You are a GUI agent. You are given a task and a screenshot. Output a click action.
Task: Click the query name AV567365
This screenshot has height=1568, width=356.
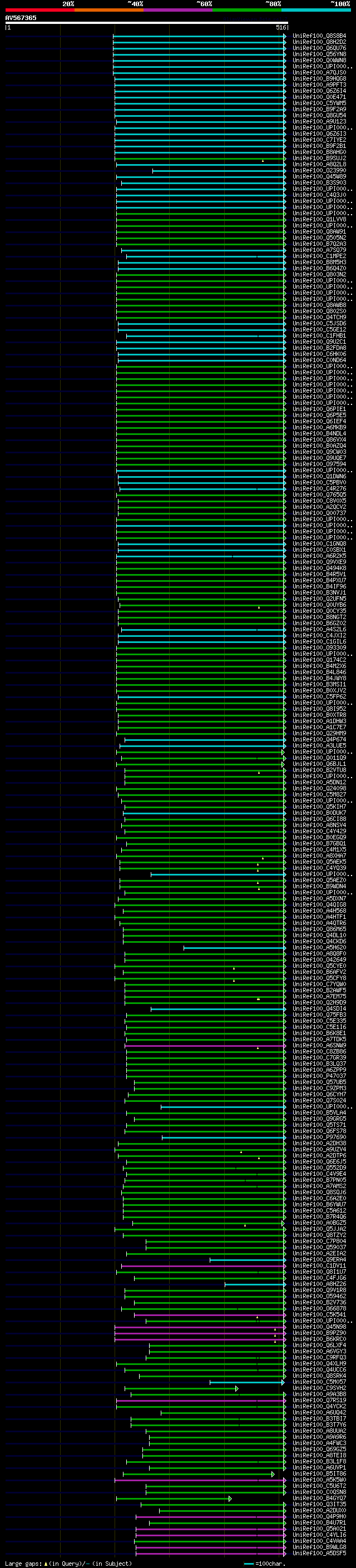(x=21, y=18)
